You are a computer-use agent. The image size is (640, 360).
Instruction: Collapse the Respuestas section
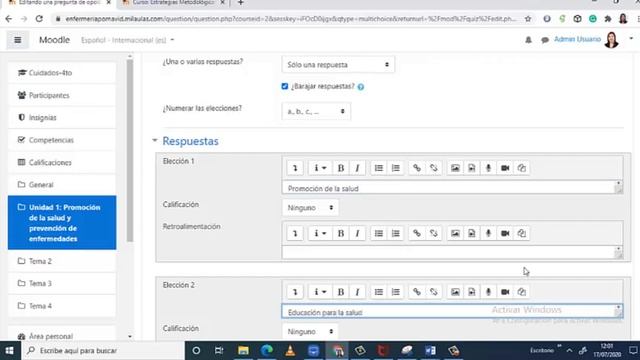click(x=191, y=141)
